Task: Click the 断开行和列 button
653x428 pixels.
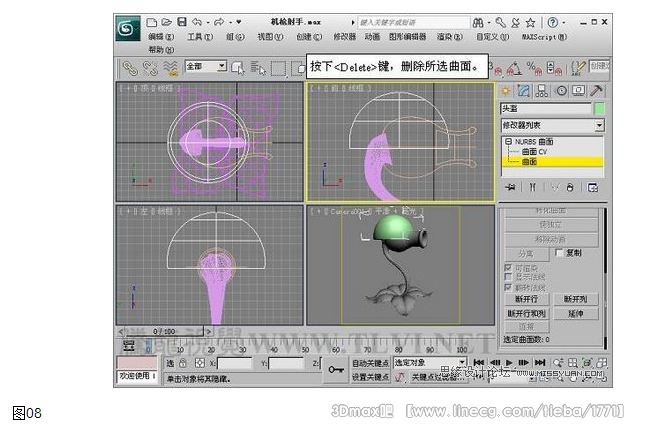Action: [527, 314]
